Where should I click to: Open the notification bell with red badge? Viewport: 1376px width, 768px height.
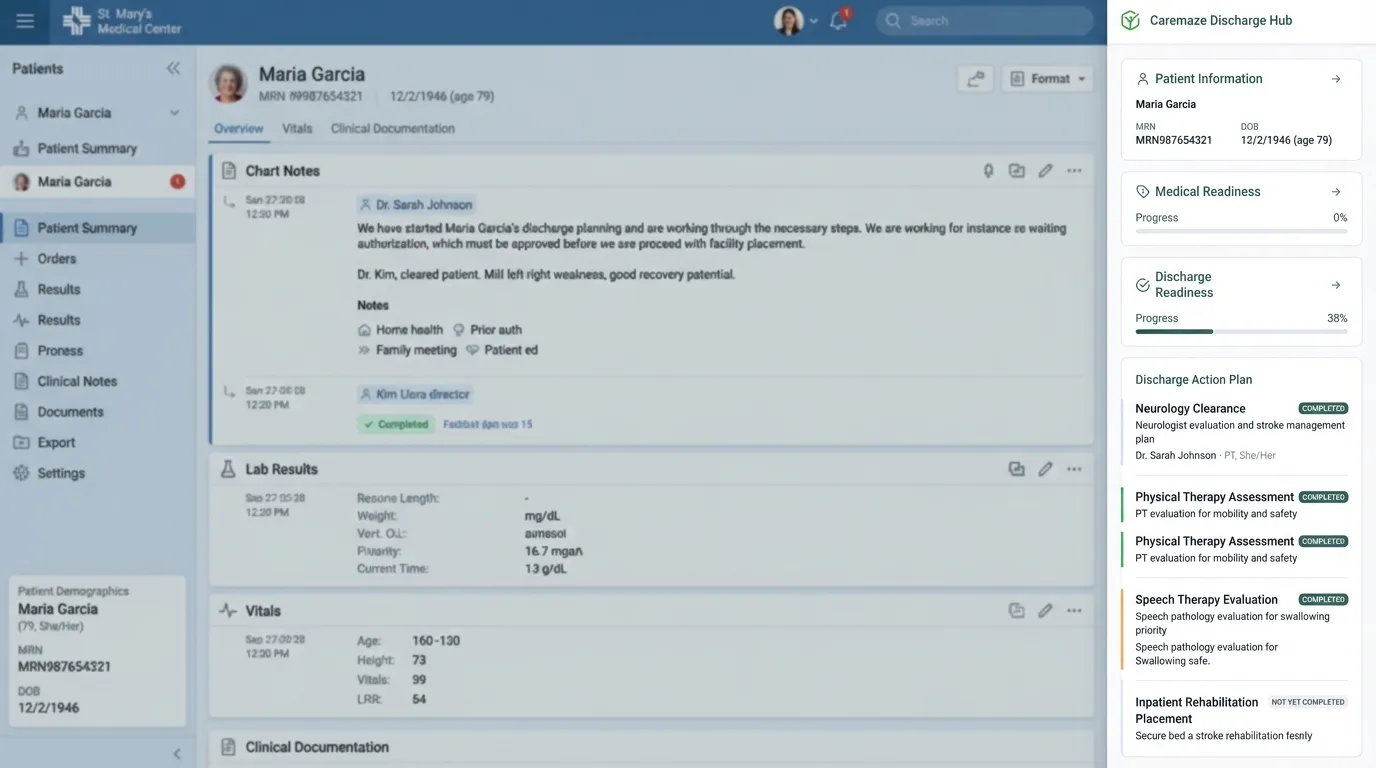point(838,20)
